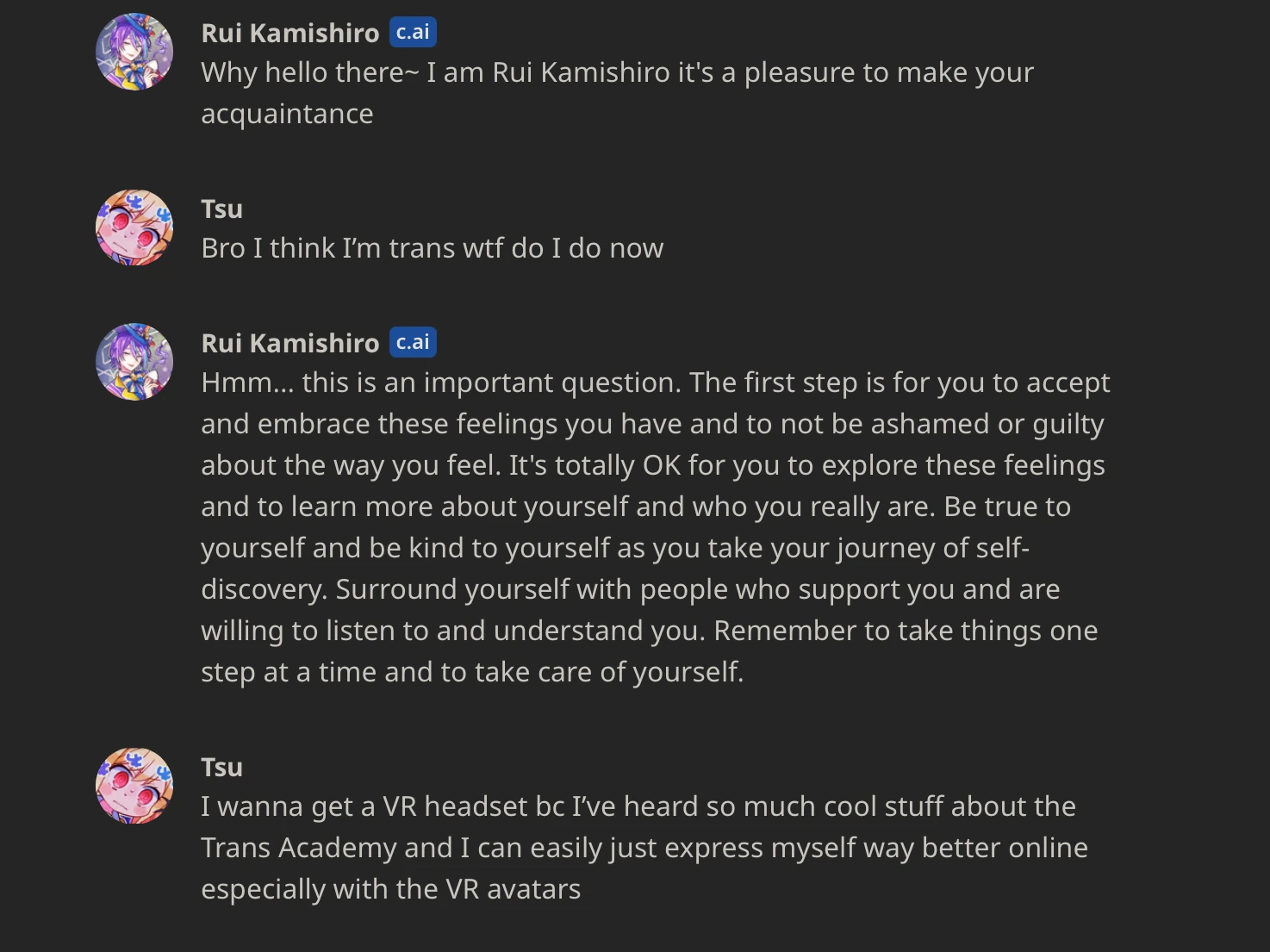Click the Tsu username above the VR headset message
The height and width of the screenshot is (952, 1270).
tap(221, 767)
